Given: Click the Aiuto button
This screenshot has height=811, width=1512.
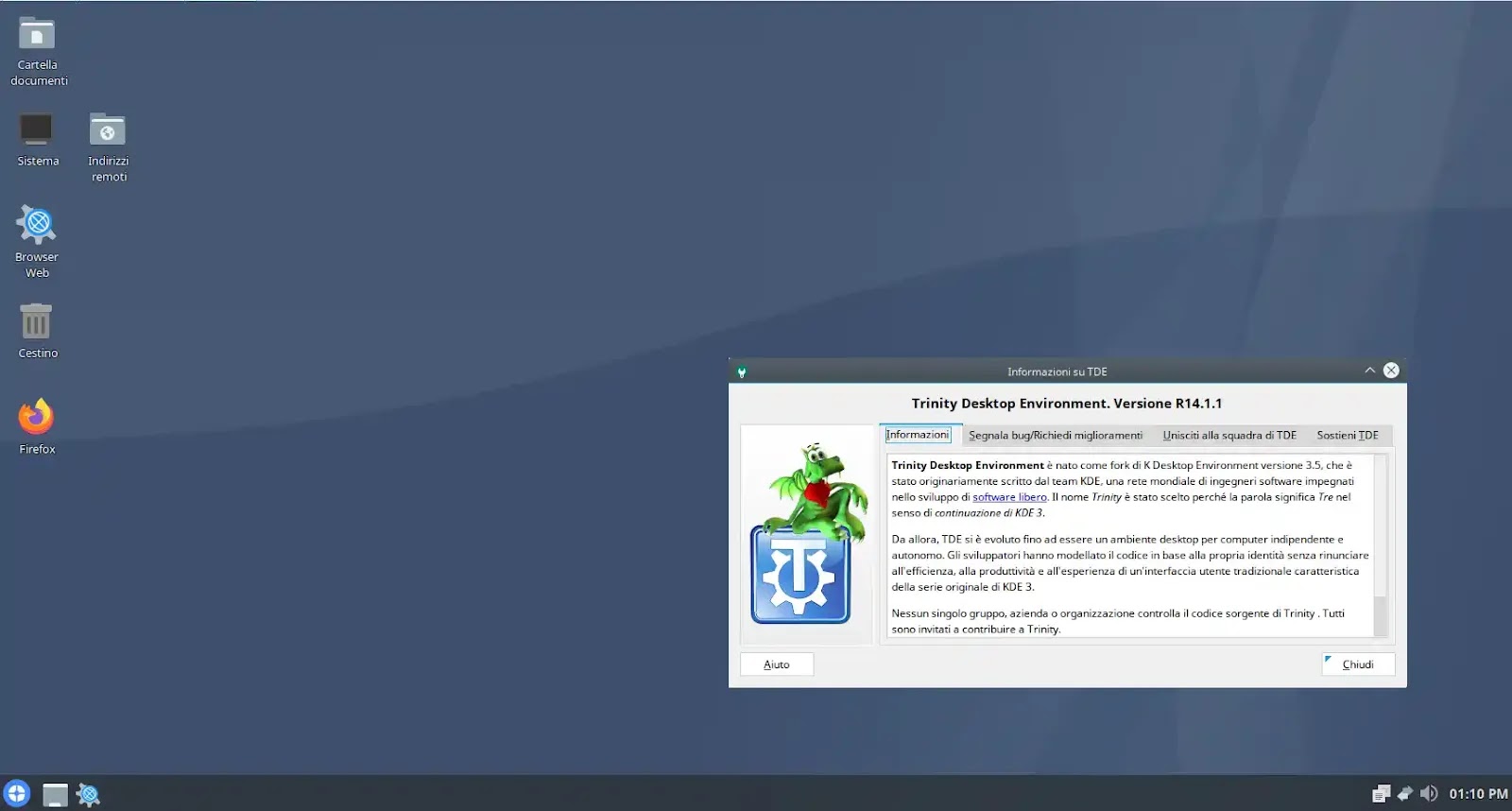Looking at the screenshot, I should (777, 664).
